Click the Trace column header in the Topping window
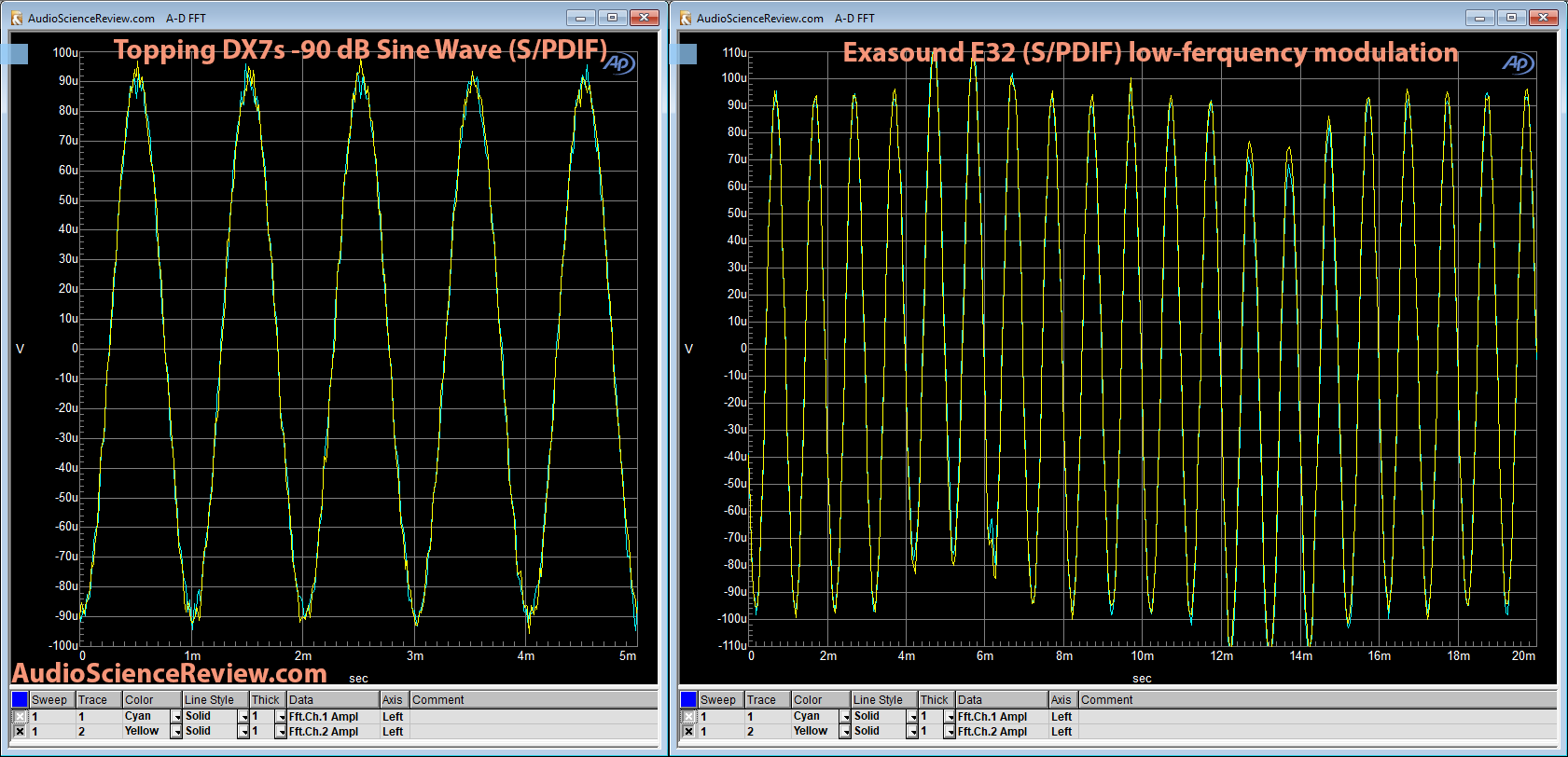This screenshot has height=757, width=1568. [98, 699]
